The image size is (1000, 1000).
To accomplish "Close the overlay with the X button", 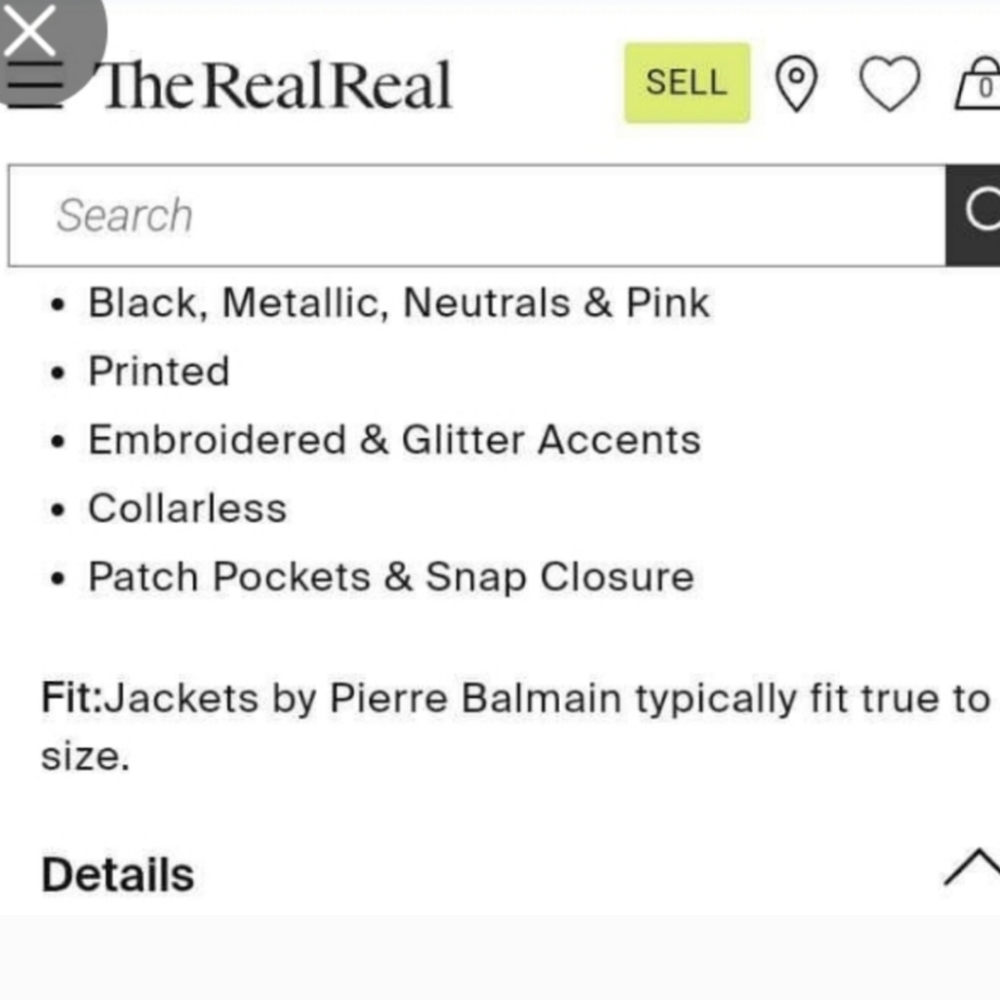I will 30,32.
